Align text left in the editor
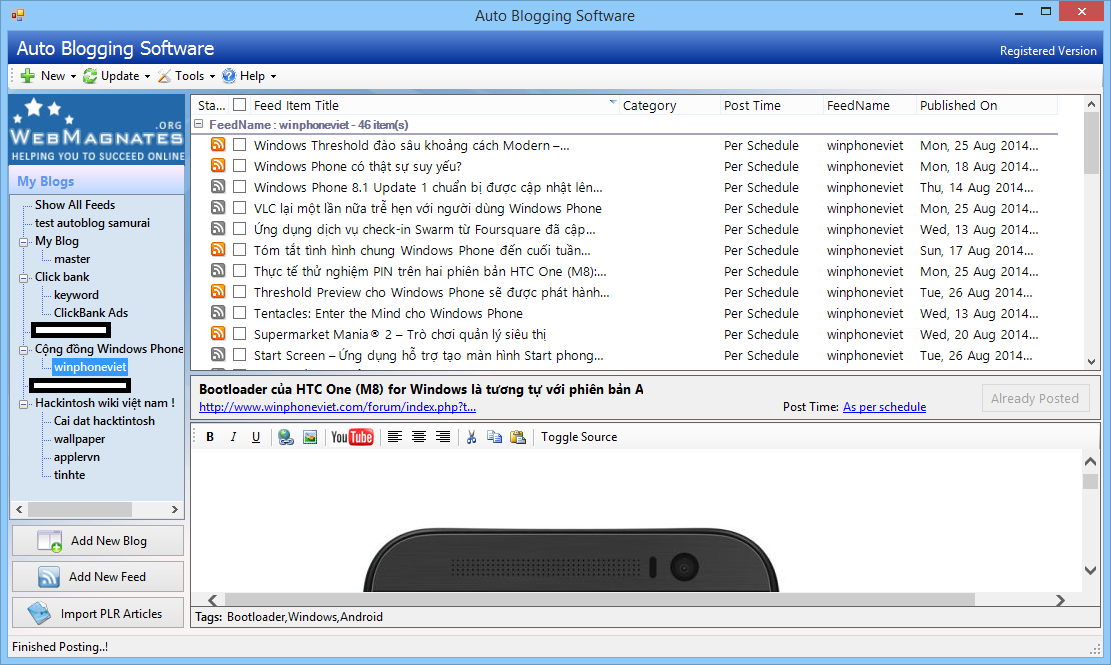Screen dimensions: 1111x665 pyautogui.click(x=395, y=437)
